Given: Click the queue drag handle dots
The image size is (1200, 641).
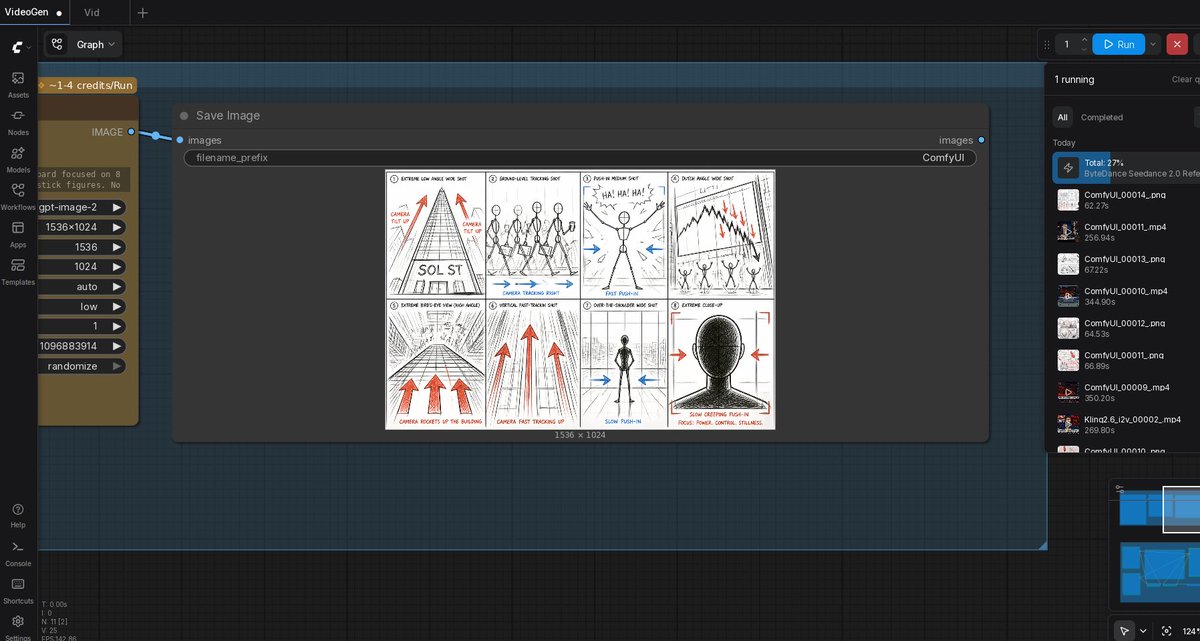Looking at the screenshot, I should pyautogui.click(x=1046, y=44).
